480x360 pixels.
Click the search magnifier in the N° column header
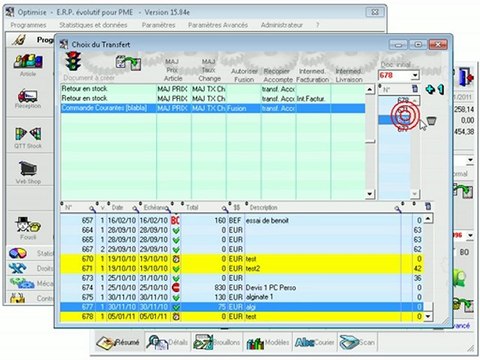(x=92, y=208)
